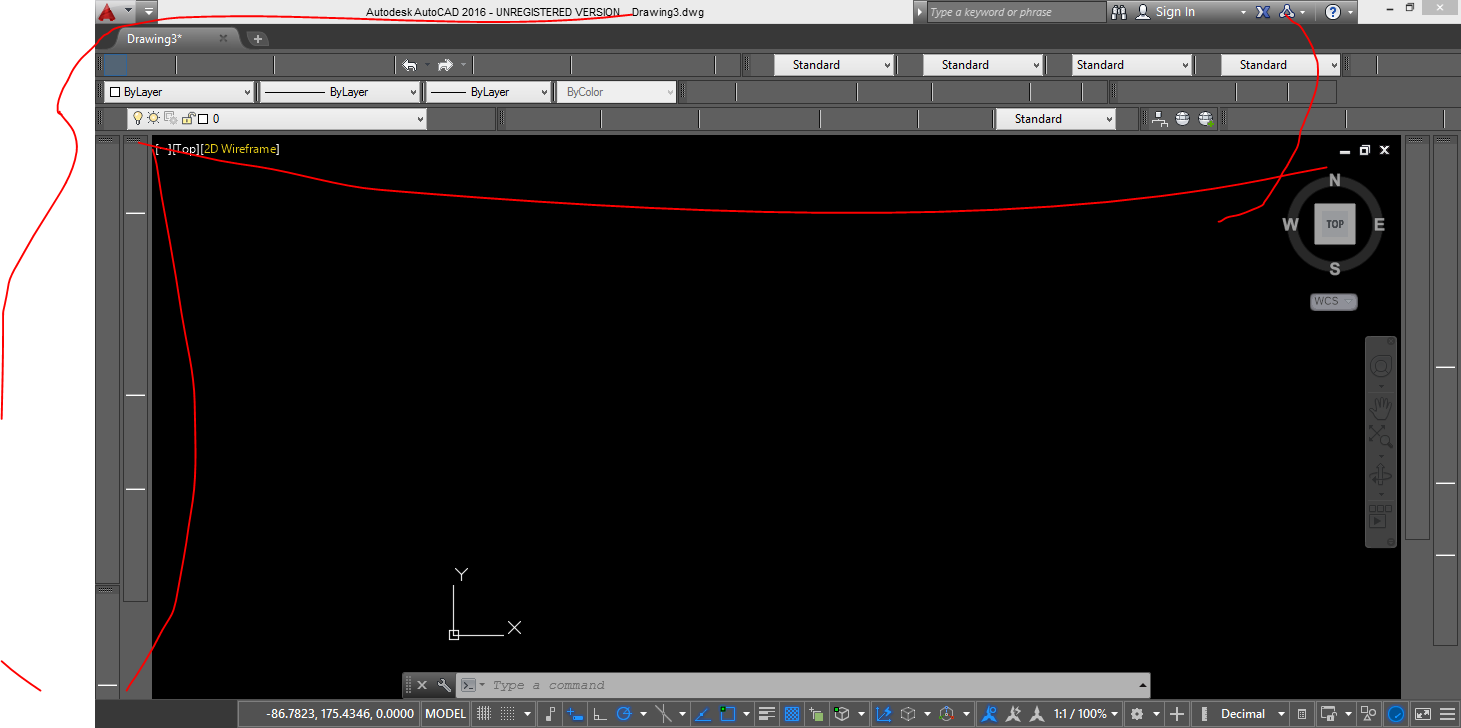Toggle Ortho mode in status bar
The width and height of the screenshot is (1461, 728).
(x=600, y=714)
